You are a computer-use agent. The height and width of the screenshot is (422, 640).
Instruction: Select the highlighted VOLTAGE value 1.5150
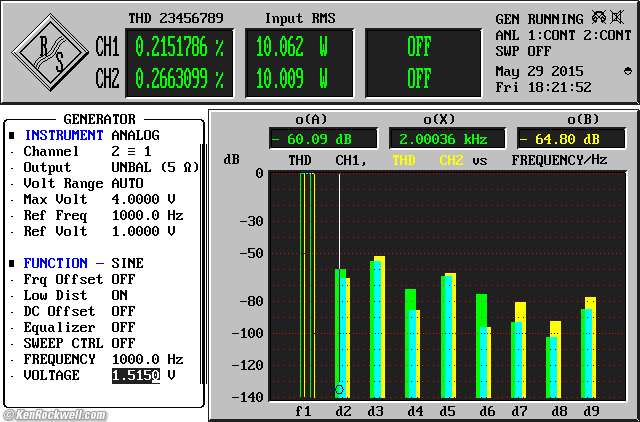[136, 375]
